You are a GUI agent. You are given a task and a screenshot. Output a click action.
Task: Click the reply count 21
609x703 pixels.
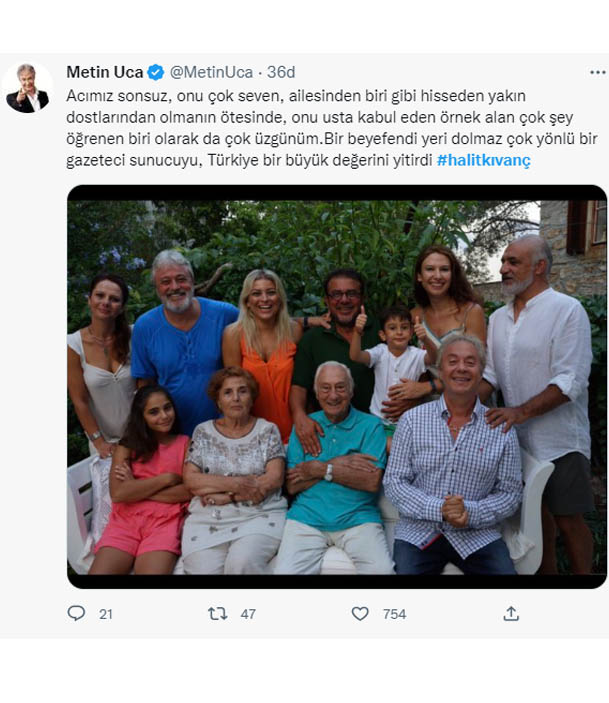[106, 614]
